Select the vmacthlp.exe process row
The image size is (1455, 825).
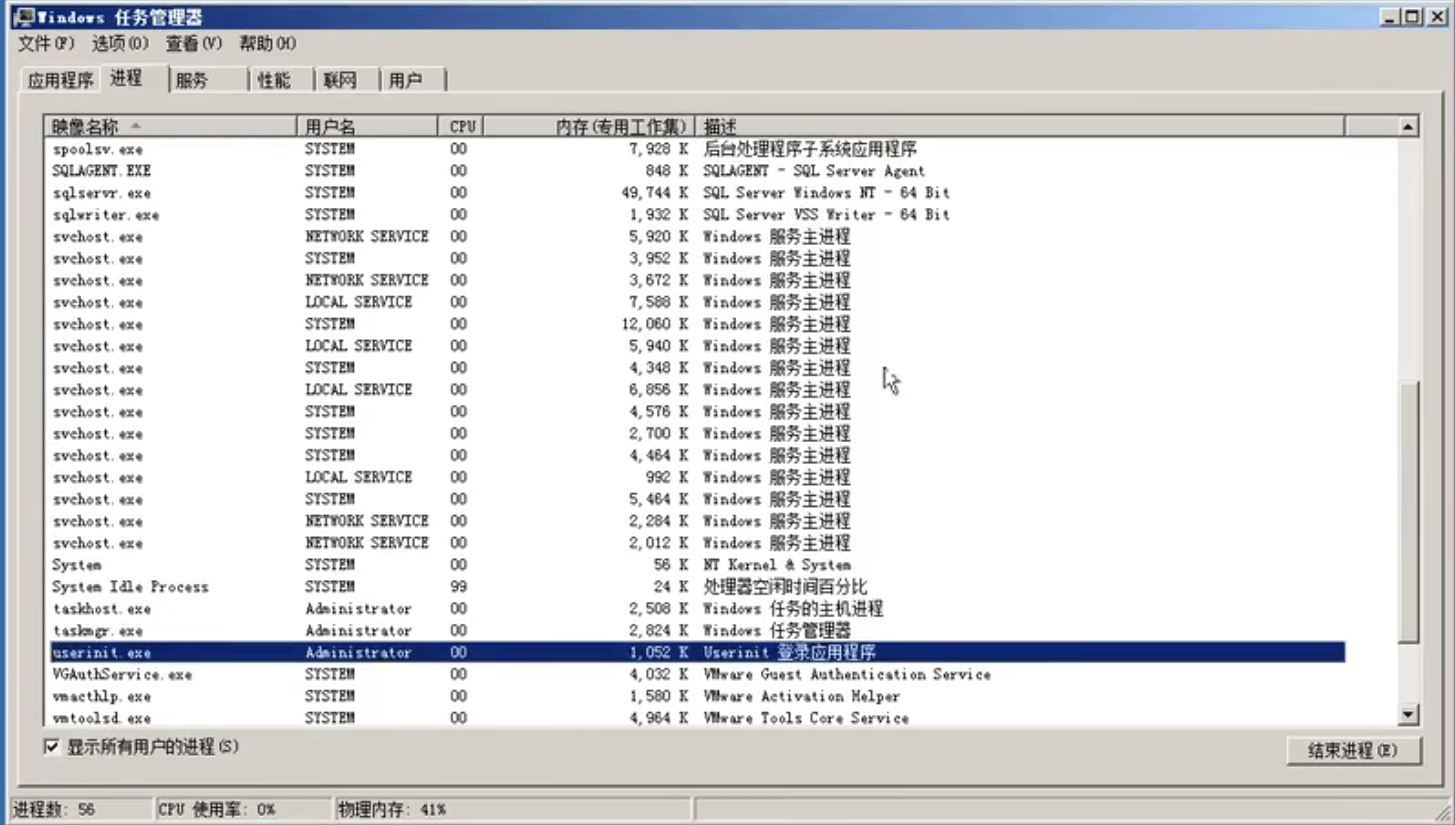tap(697, 696)
